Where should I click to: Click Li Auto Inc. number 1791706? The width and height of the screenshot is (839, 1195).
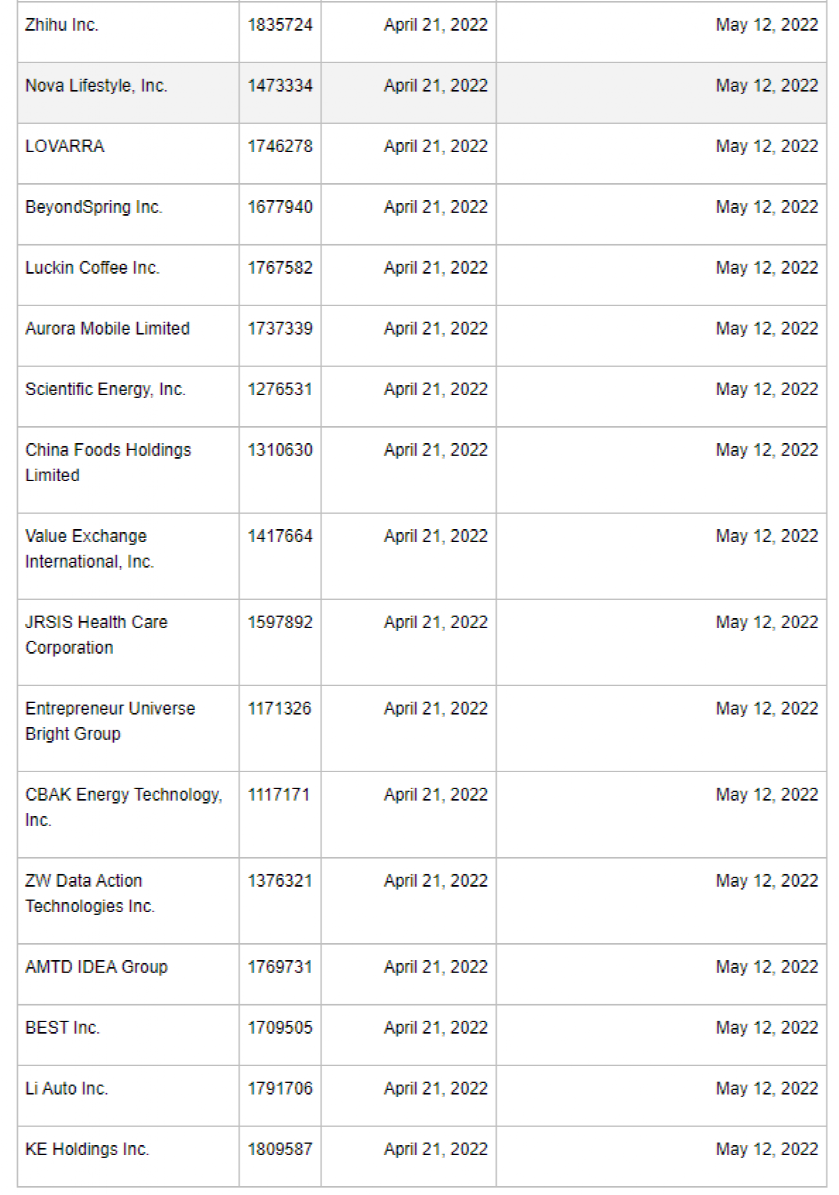point(280,1088)
